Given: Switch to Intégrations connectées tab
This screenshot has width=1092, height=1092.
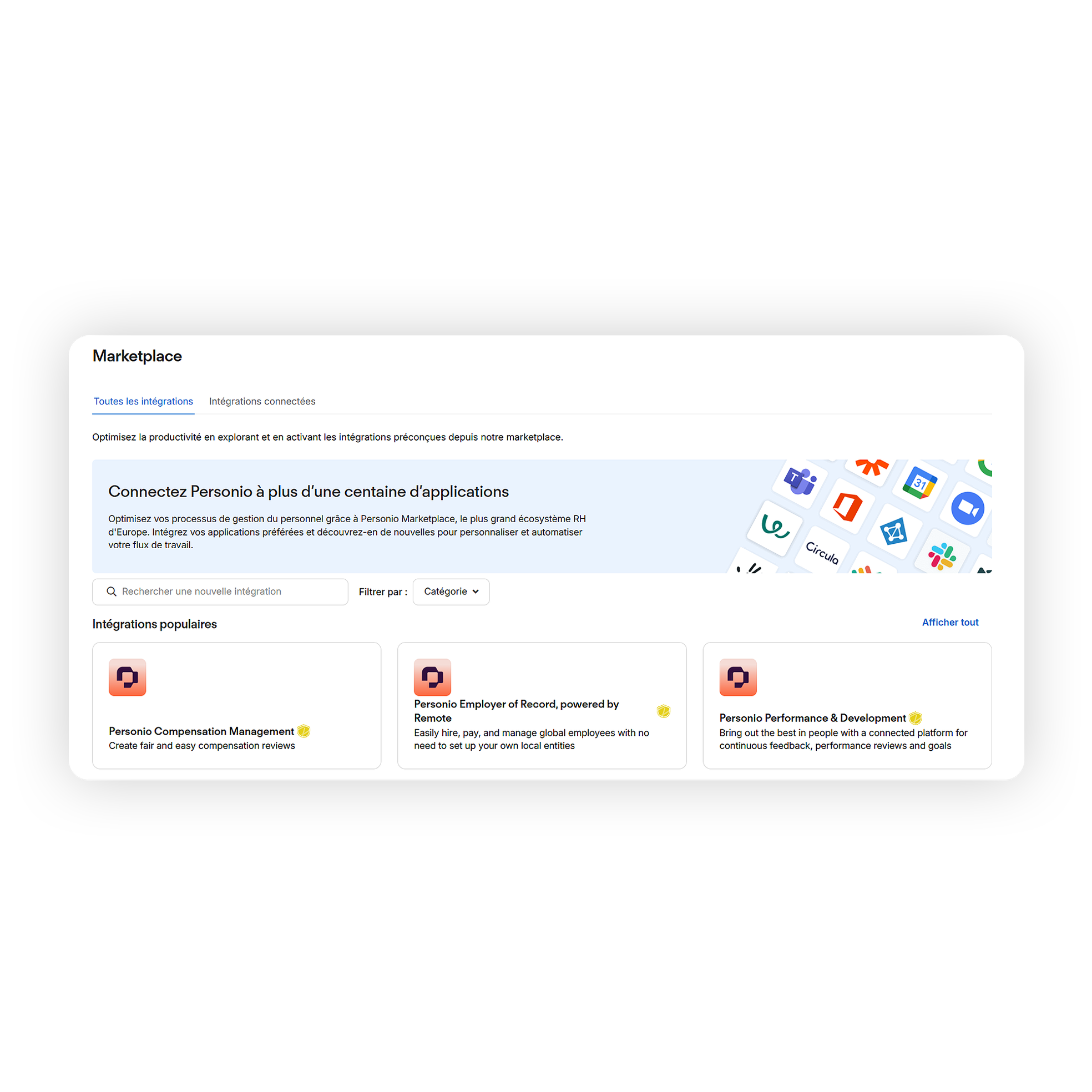Looking at the screenshot, I should point(262,401).
